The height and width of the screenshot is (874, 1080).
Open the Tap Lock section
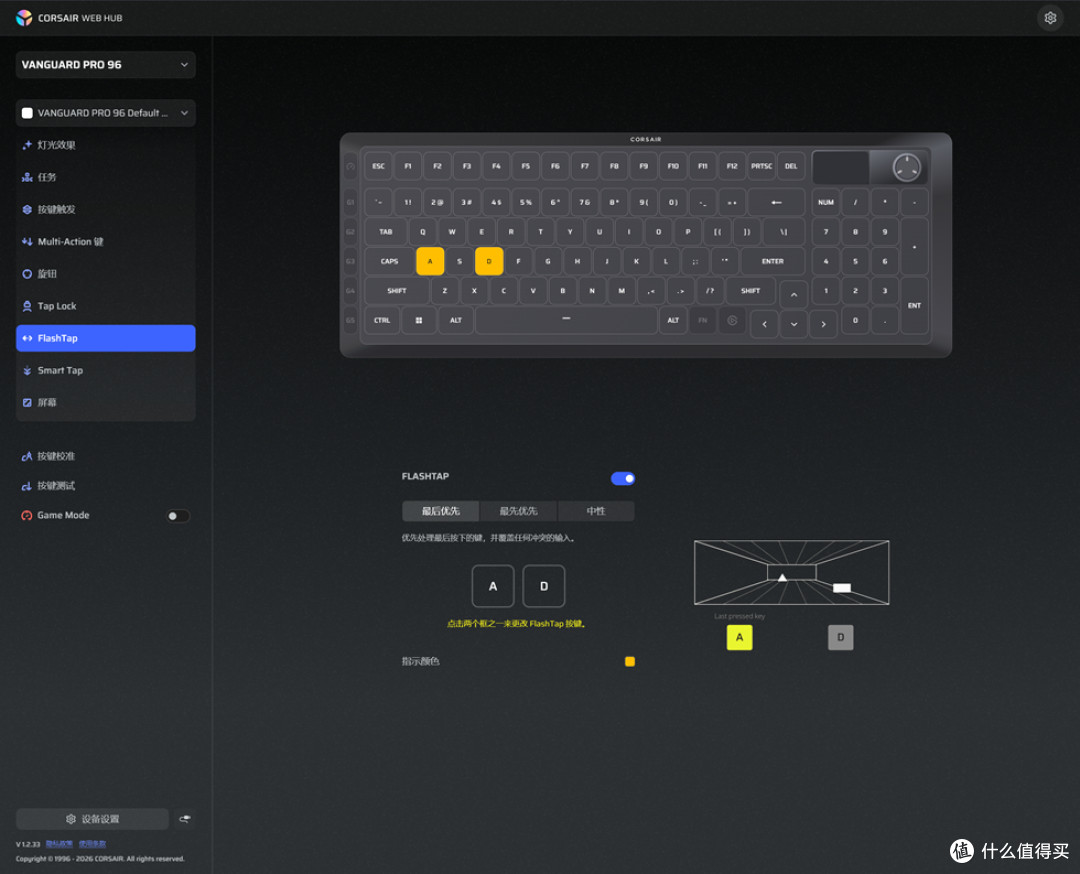(x=105, y=306)
